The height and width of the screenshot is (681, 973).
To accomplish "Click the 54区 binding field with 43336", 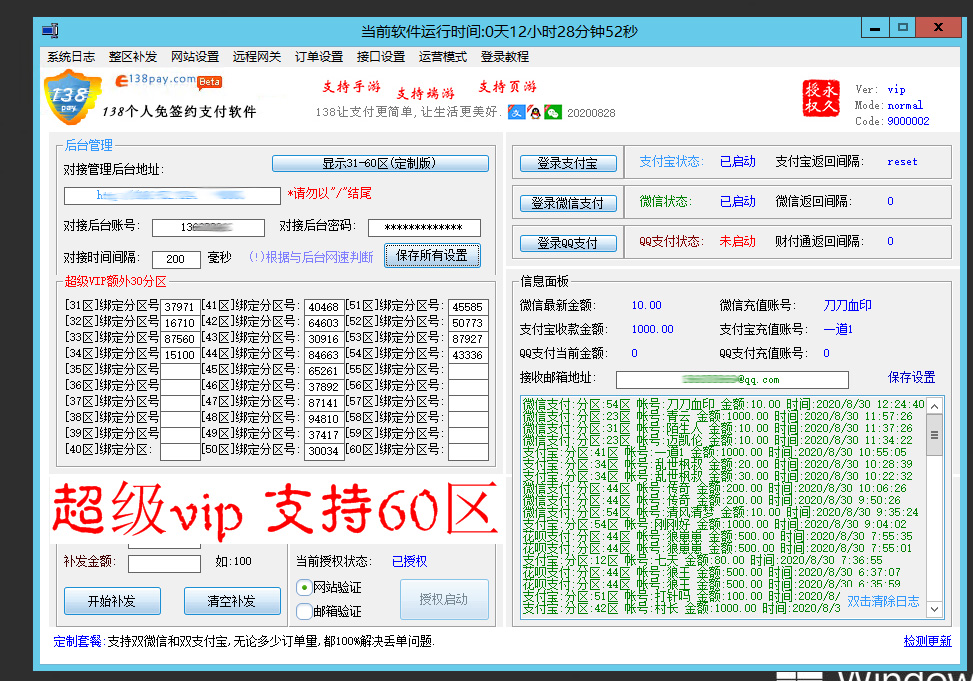I will pos(468,355).
